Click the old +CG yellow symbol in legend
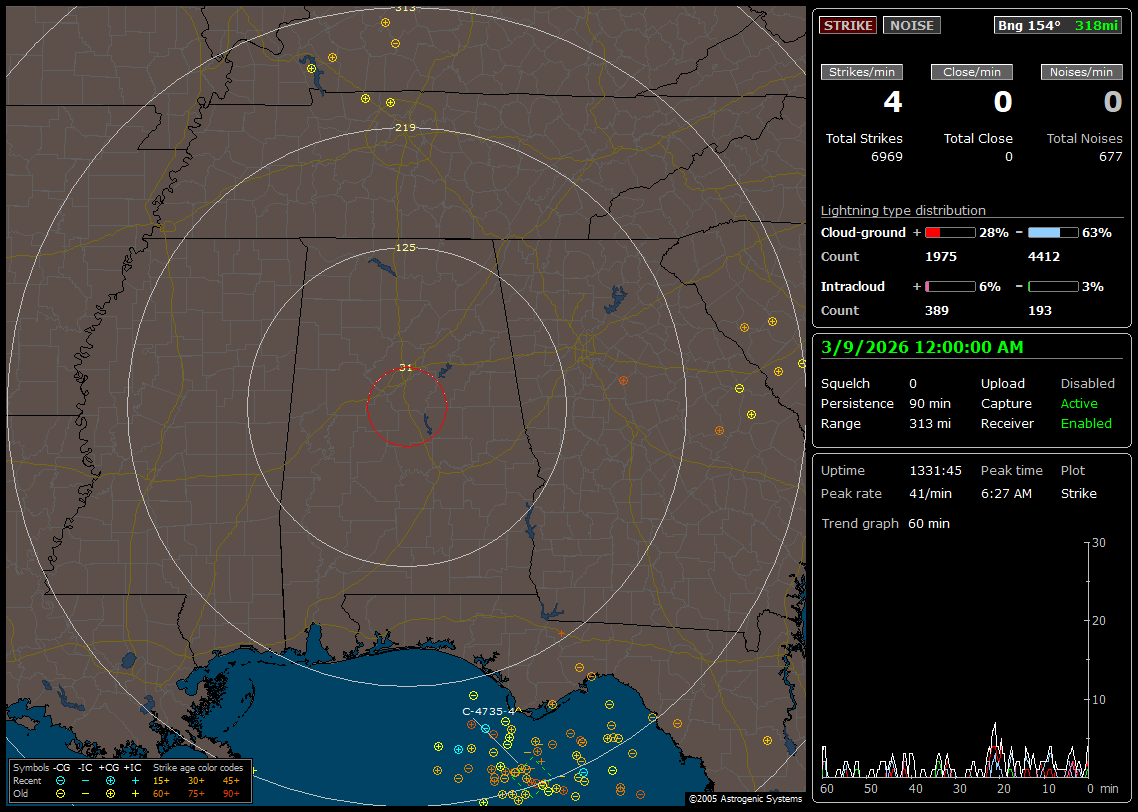The image size is (1138, 812). pos(110,793)
